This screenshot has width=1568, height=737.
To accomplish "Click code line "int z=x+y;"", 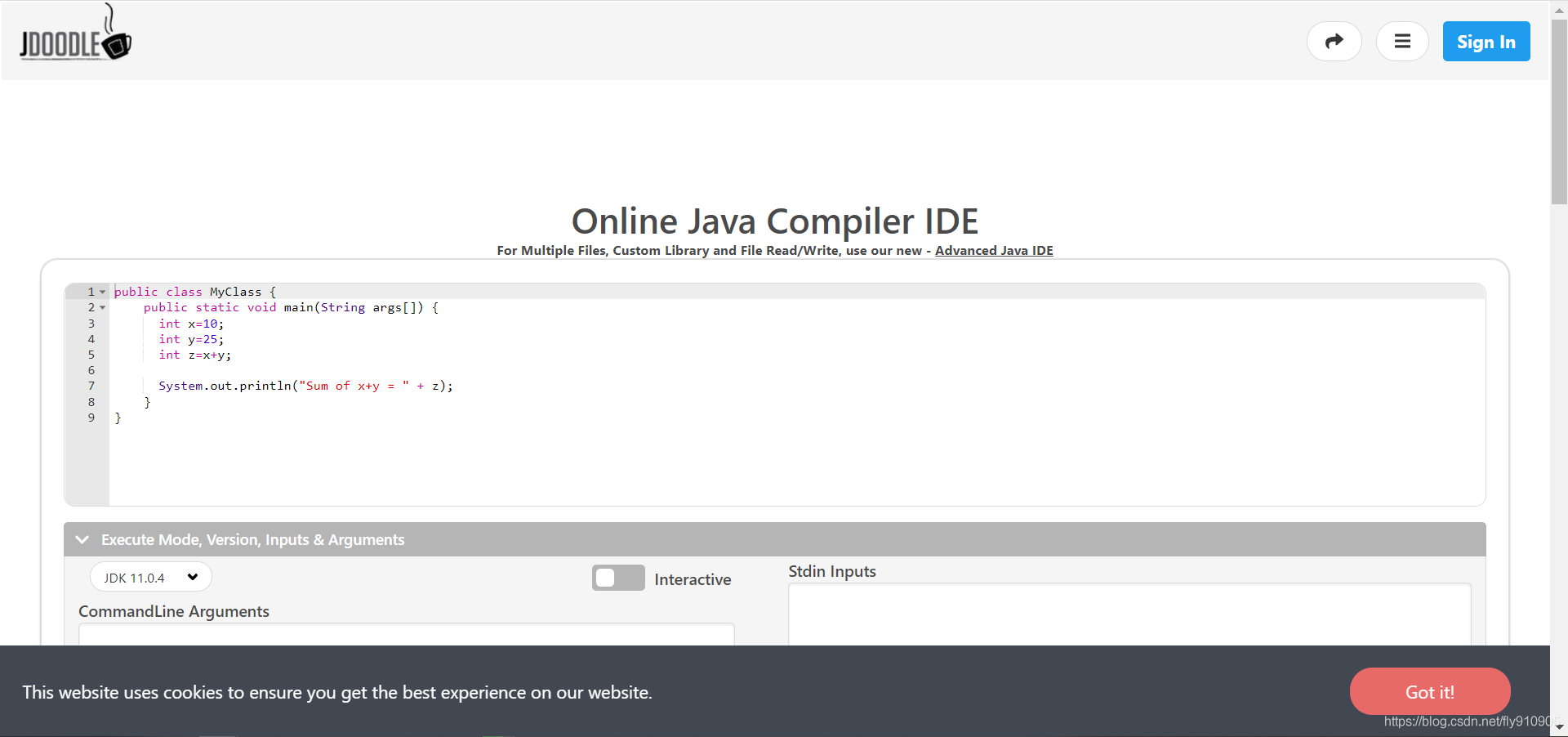I will click(195, 355).
